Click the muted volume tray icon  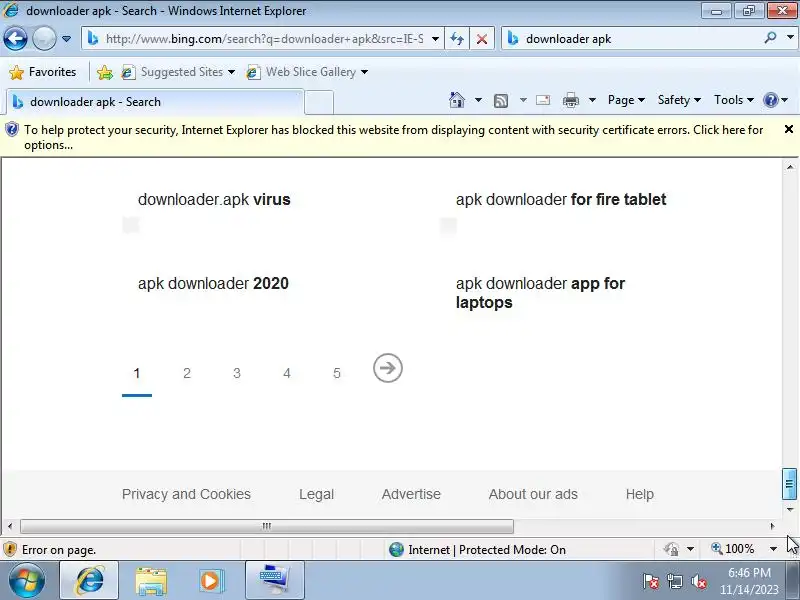[x=698, y=581]
